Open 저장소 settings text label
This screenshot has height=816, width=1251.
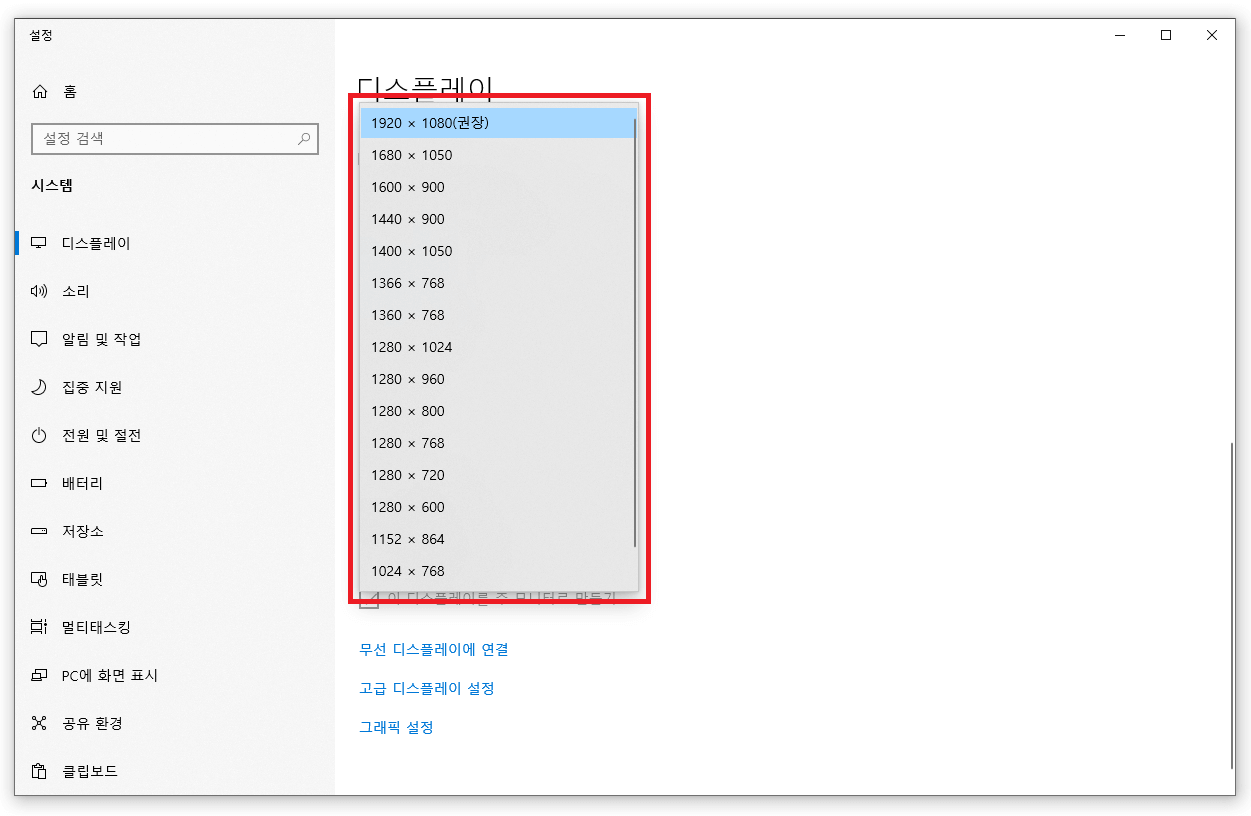82,531
